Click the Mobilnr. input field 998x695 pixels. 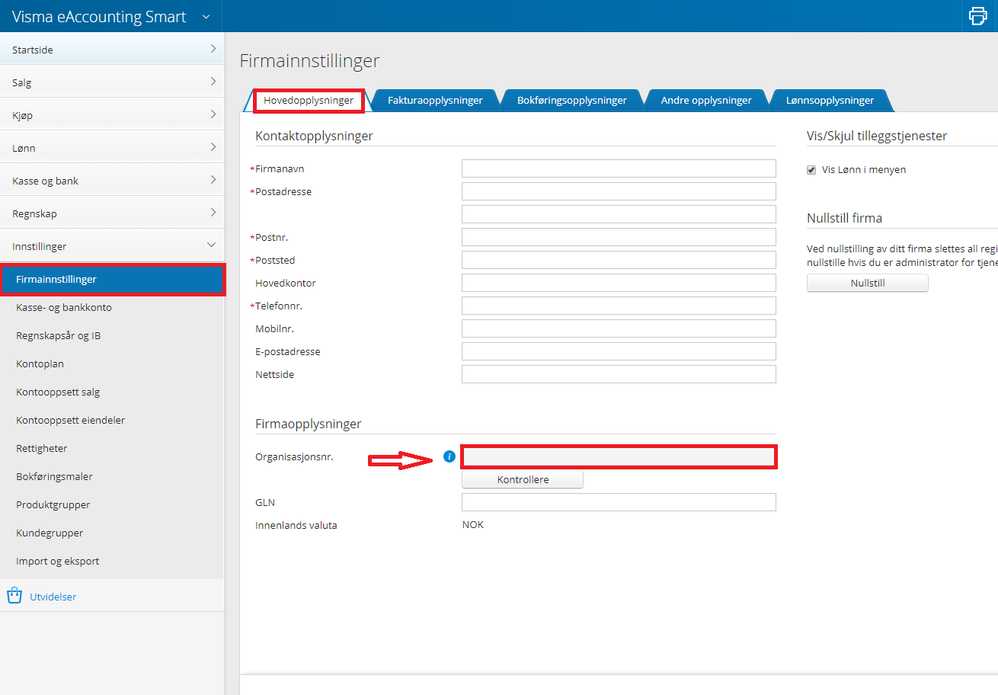pos(619,329)
